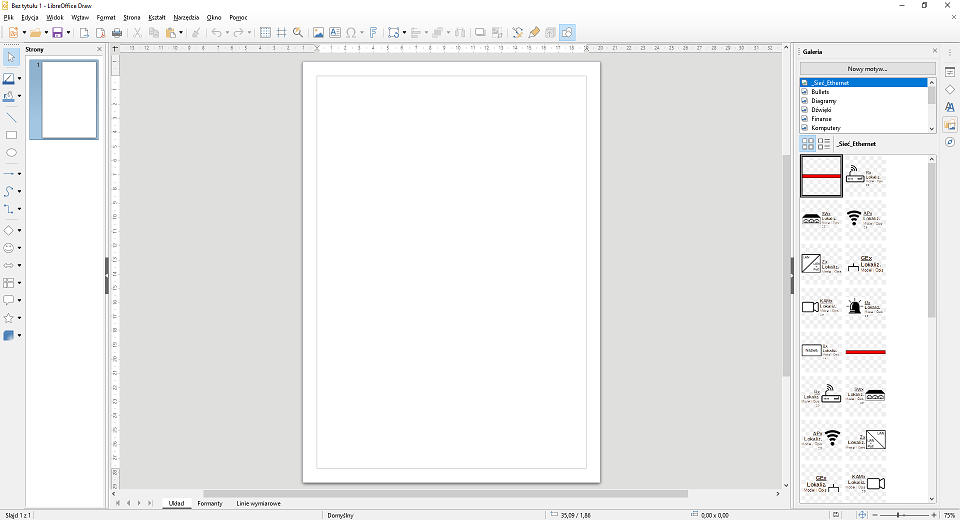The image size is (960, 520).
Task: Toggle helplines while moving
Action: coord(282,33)
